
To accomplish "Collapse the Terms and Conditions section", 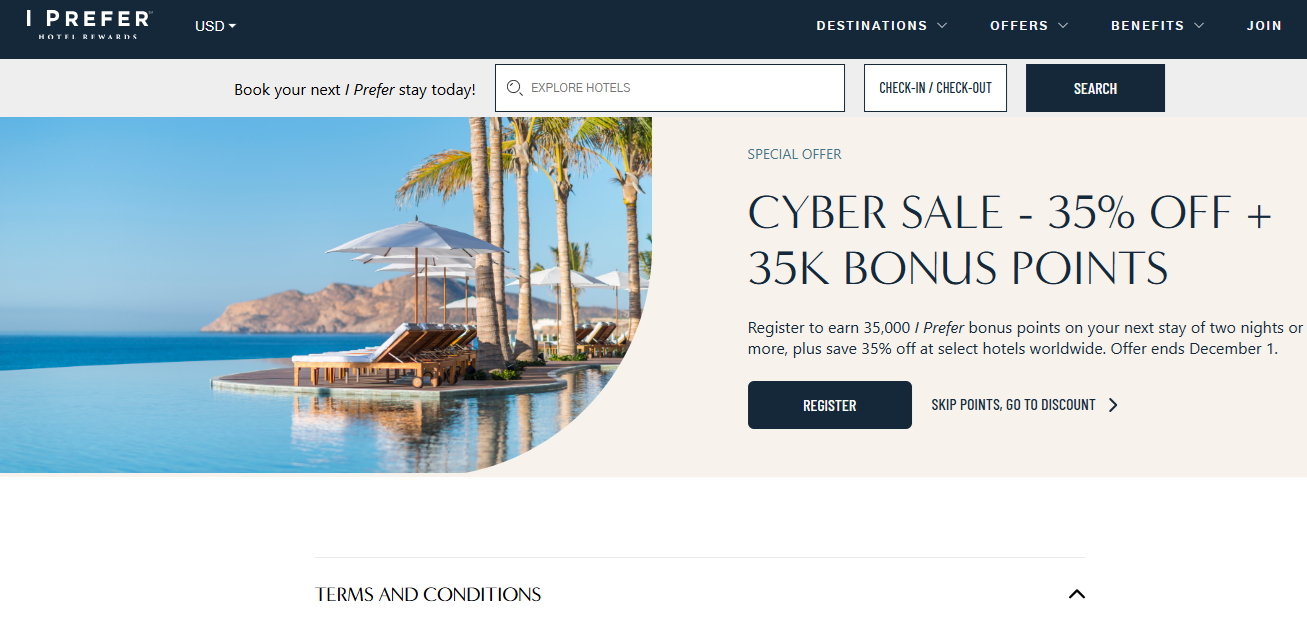I will point(1076,594).
